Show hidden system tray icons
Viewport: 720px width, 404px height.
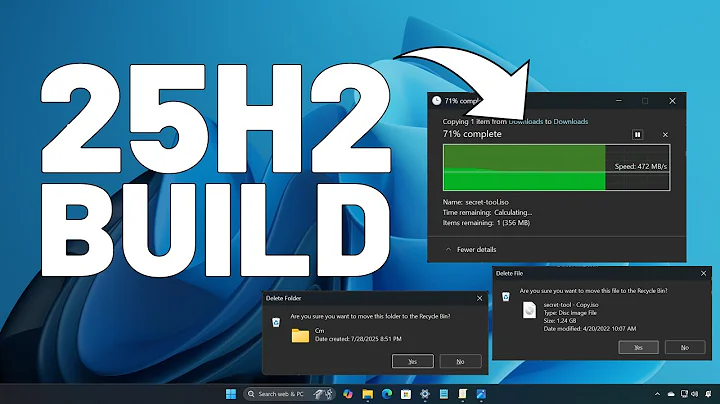(657, 394)
